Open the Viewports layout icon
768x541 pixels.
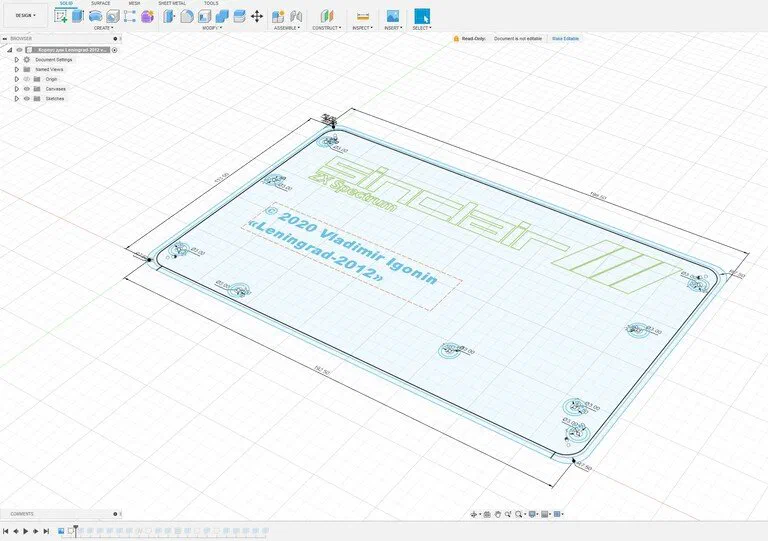pyautogui.click(x=557, y=514)
